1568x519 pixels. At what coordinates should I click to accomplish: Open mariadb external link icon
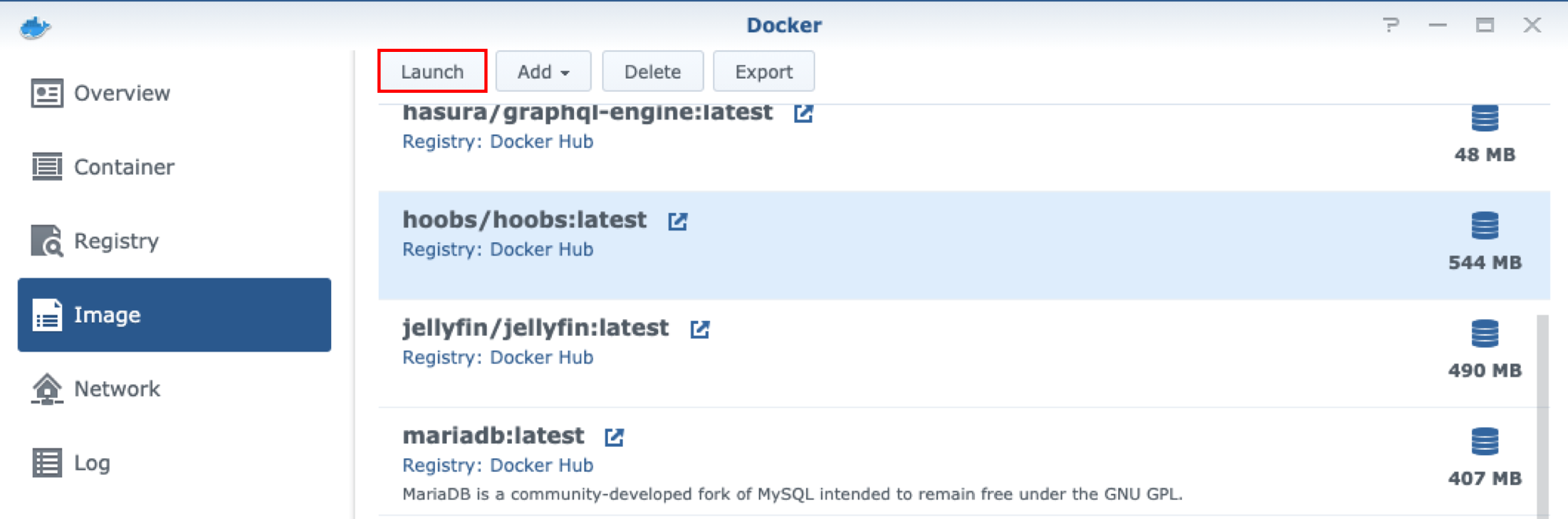tap(614, 436)
